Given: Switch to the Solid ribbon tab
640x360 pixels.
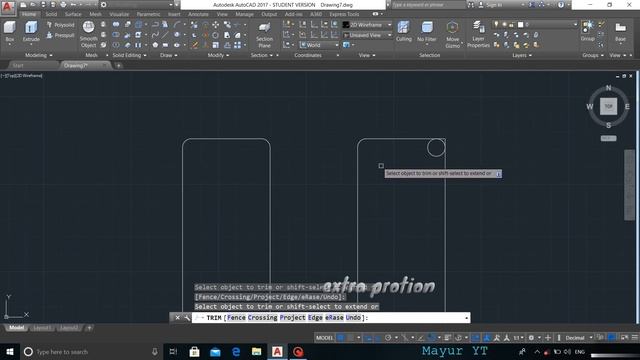Looking at the screenshot, I should [x=51, y=14].
